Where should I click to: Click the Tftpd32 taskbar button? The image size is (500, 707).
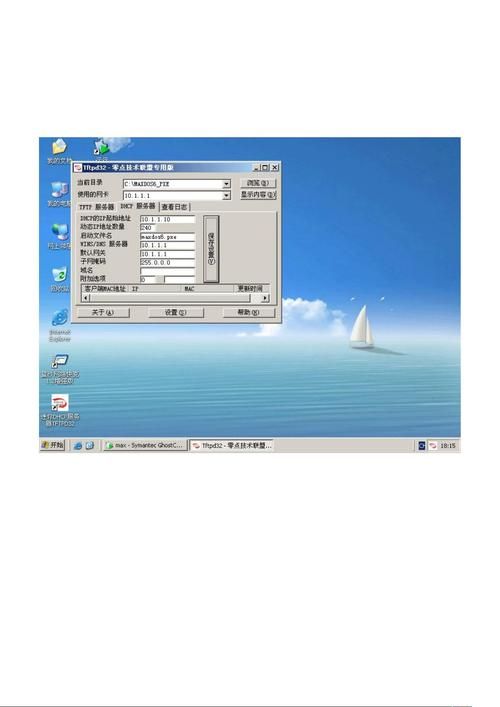coord(231,445)
